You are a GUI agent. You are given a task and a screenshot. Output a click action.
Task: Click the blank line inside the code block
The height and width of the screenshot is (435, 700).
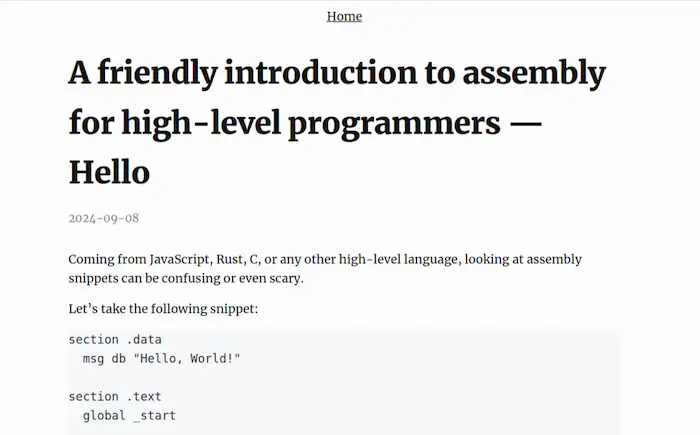click(300, 377)
